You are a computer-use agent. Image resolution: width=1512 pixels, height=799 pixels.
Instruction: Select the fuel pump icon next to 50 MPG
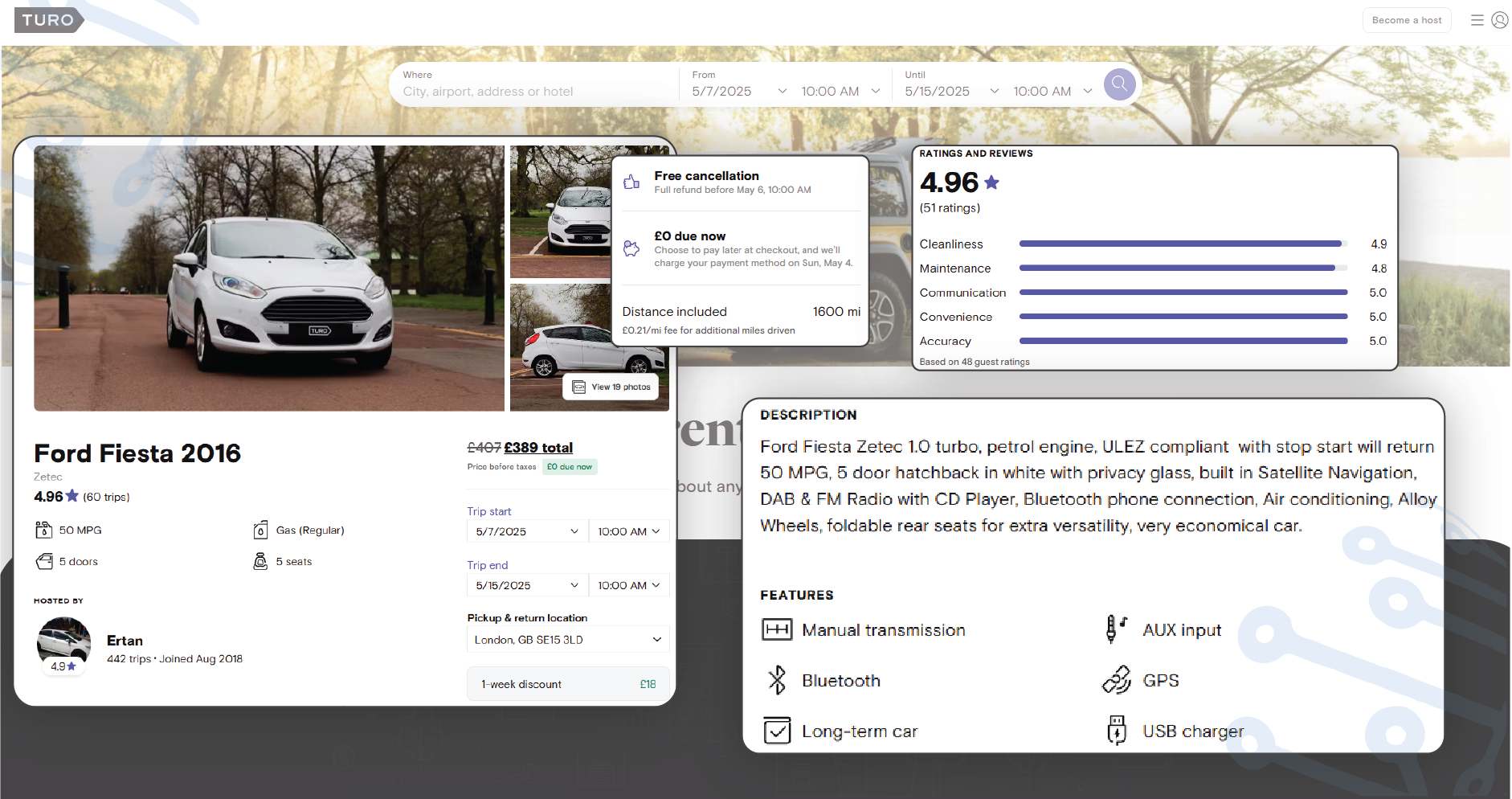click(42, 529)
